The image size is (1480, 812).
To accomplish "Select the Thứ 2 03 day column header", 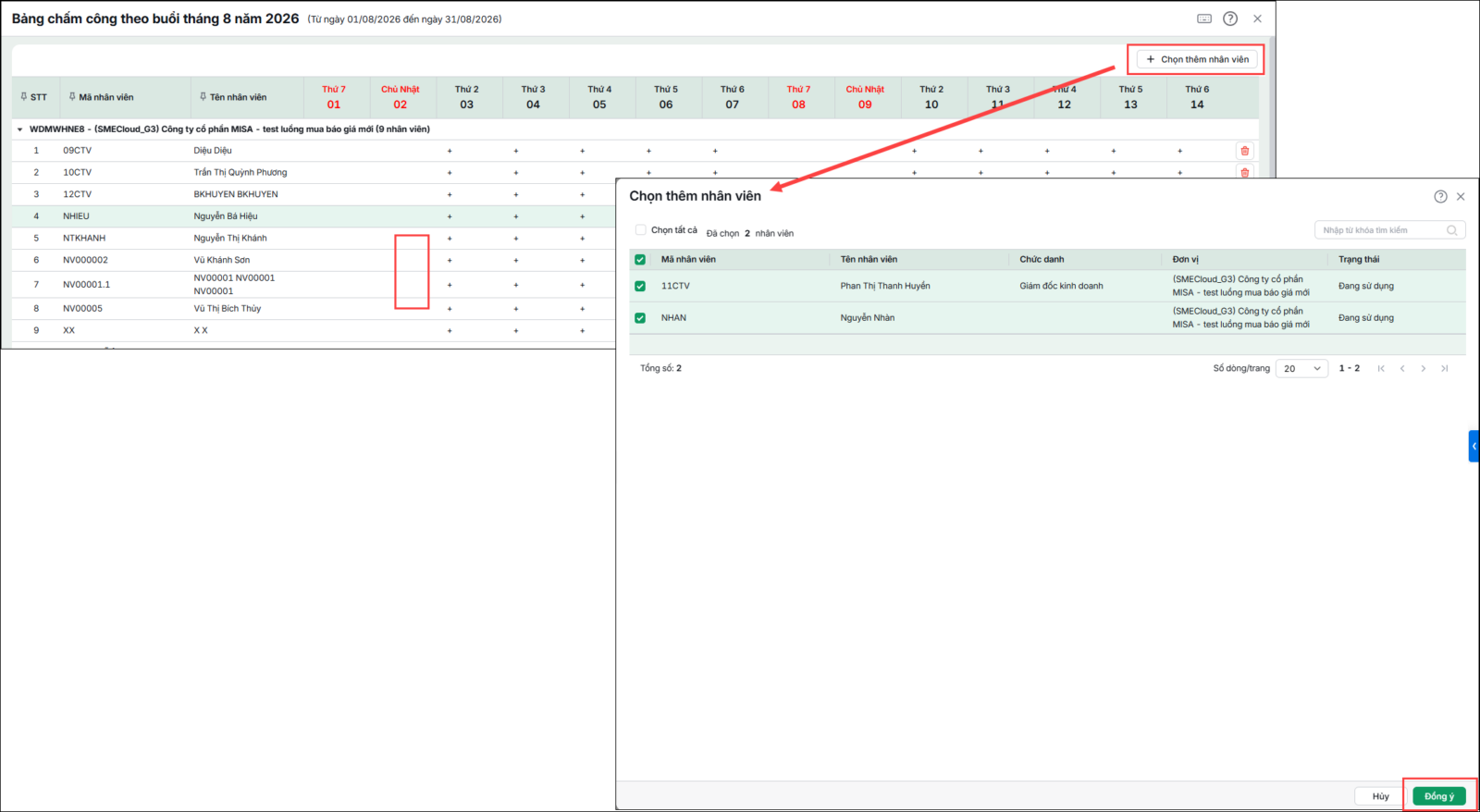I will pos(467,97).
